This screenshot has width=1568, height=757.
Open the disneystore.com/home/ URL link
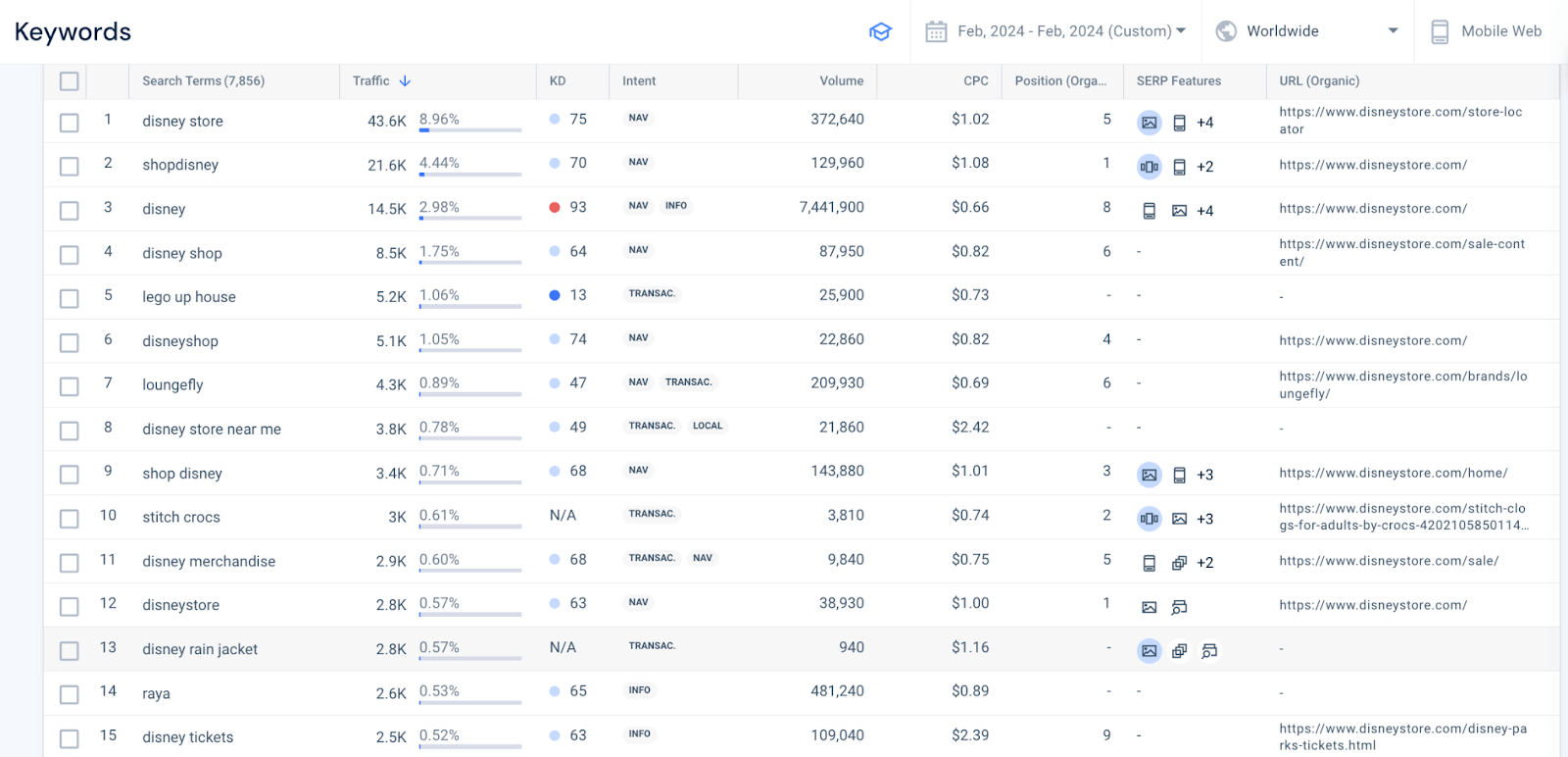point(1393,473)
